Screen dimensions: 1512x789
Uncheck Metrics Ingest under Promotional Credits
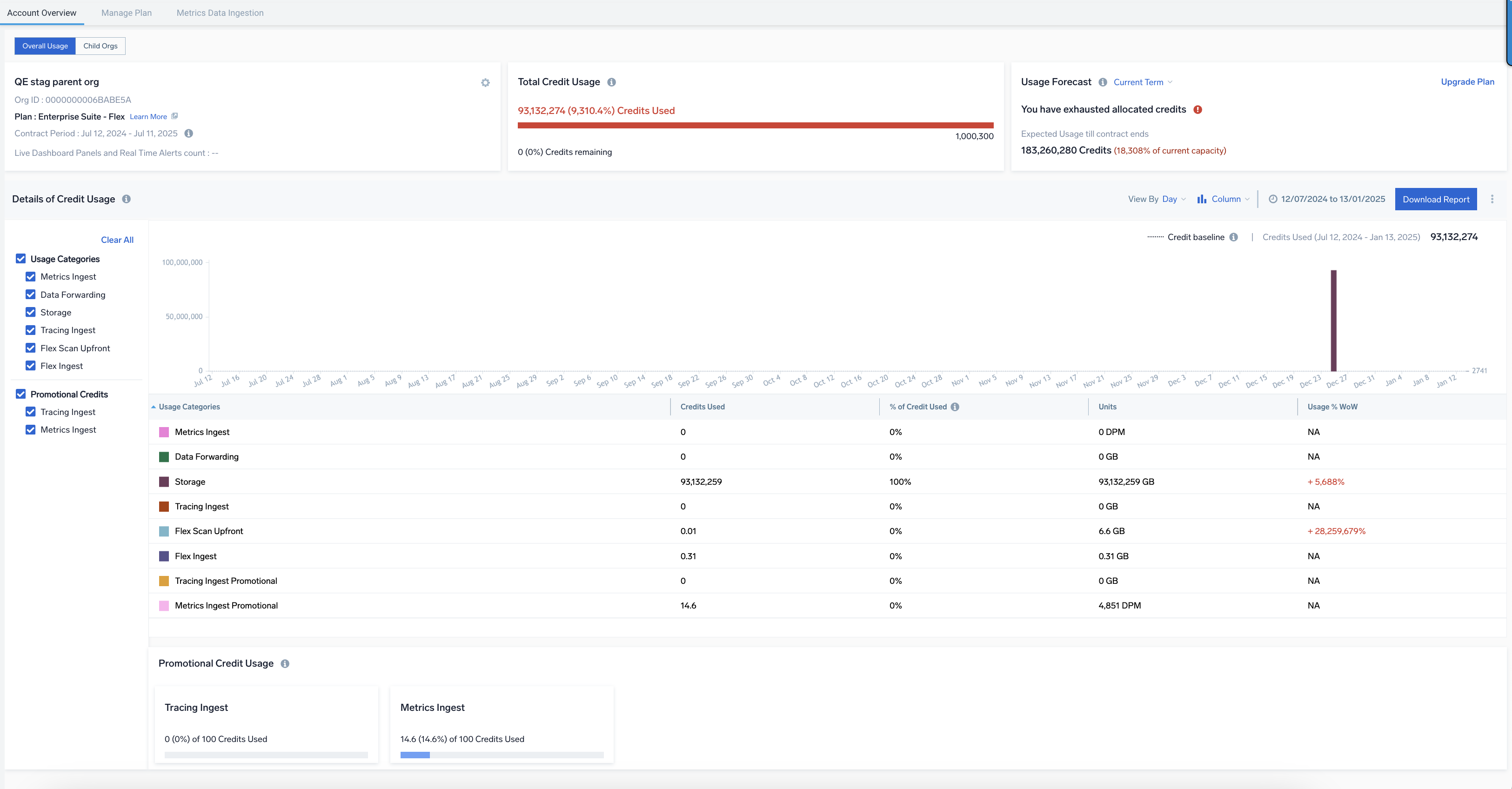(x=31, y=430)
